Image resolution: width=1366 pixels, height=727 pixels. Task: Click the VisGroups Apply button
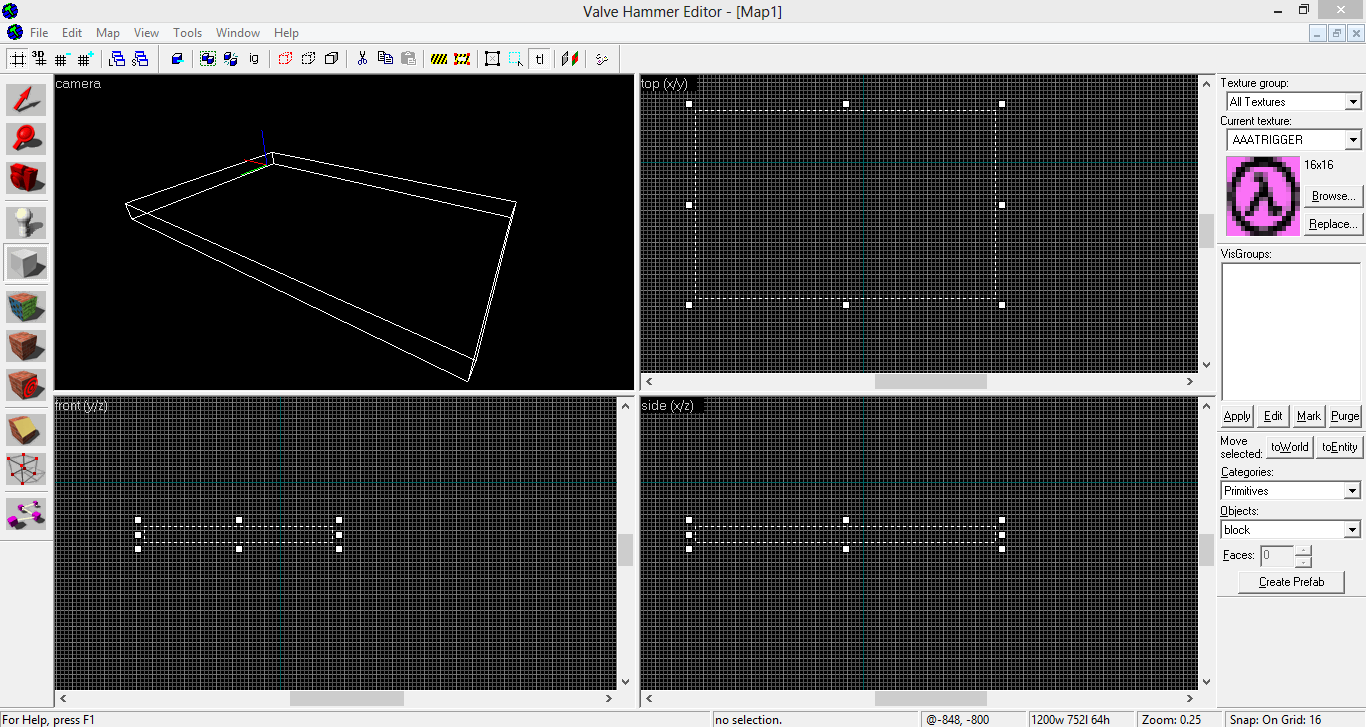1237,416
